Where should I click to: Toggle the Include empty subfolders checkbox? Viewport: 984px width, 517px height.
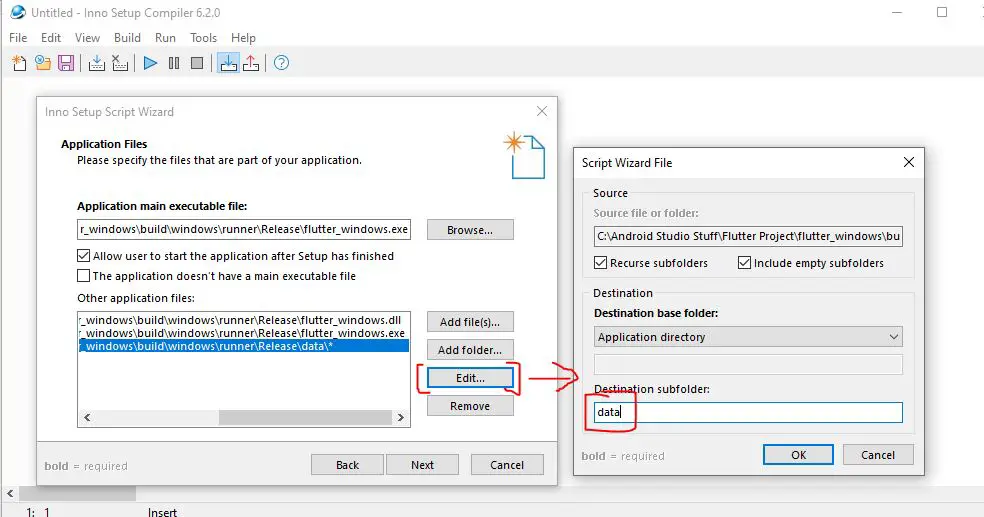point(744,263)
